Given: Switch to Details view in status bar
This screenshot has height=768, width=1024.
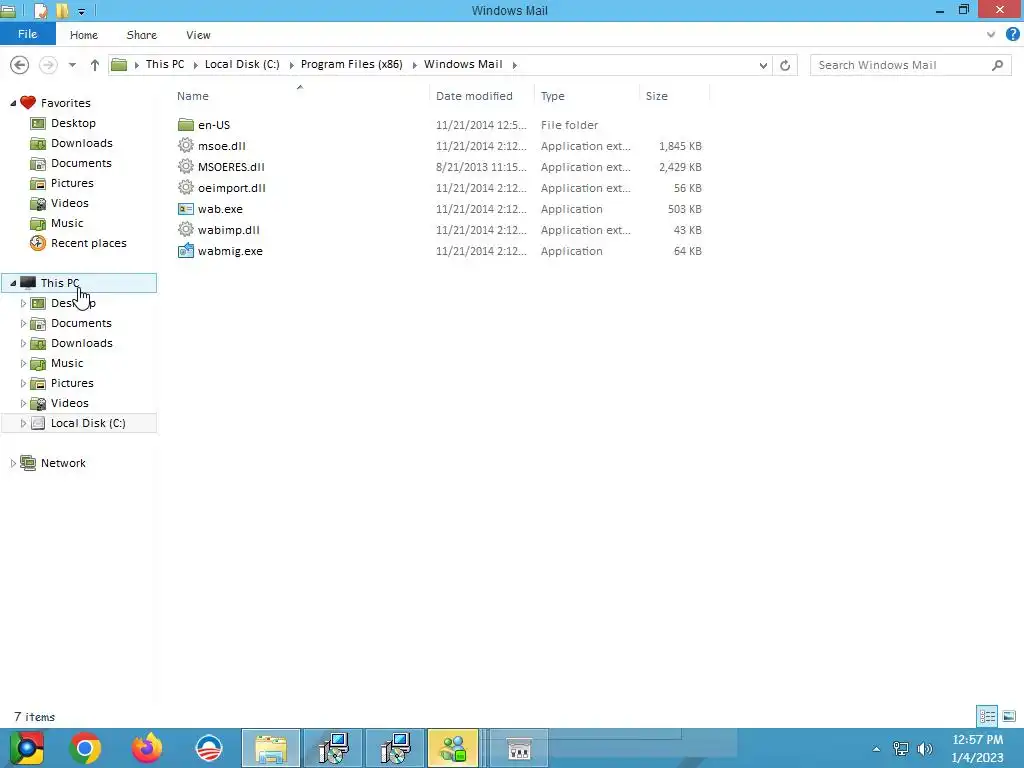Looking at the screenshot, I should pyautogui.click(x=987, y=716).
